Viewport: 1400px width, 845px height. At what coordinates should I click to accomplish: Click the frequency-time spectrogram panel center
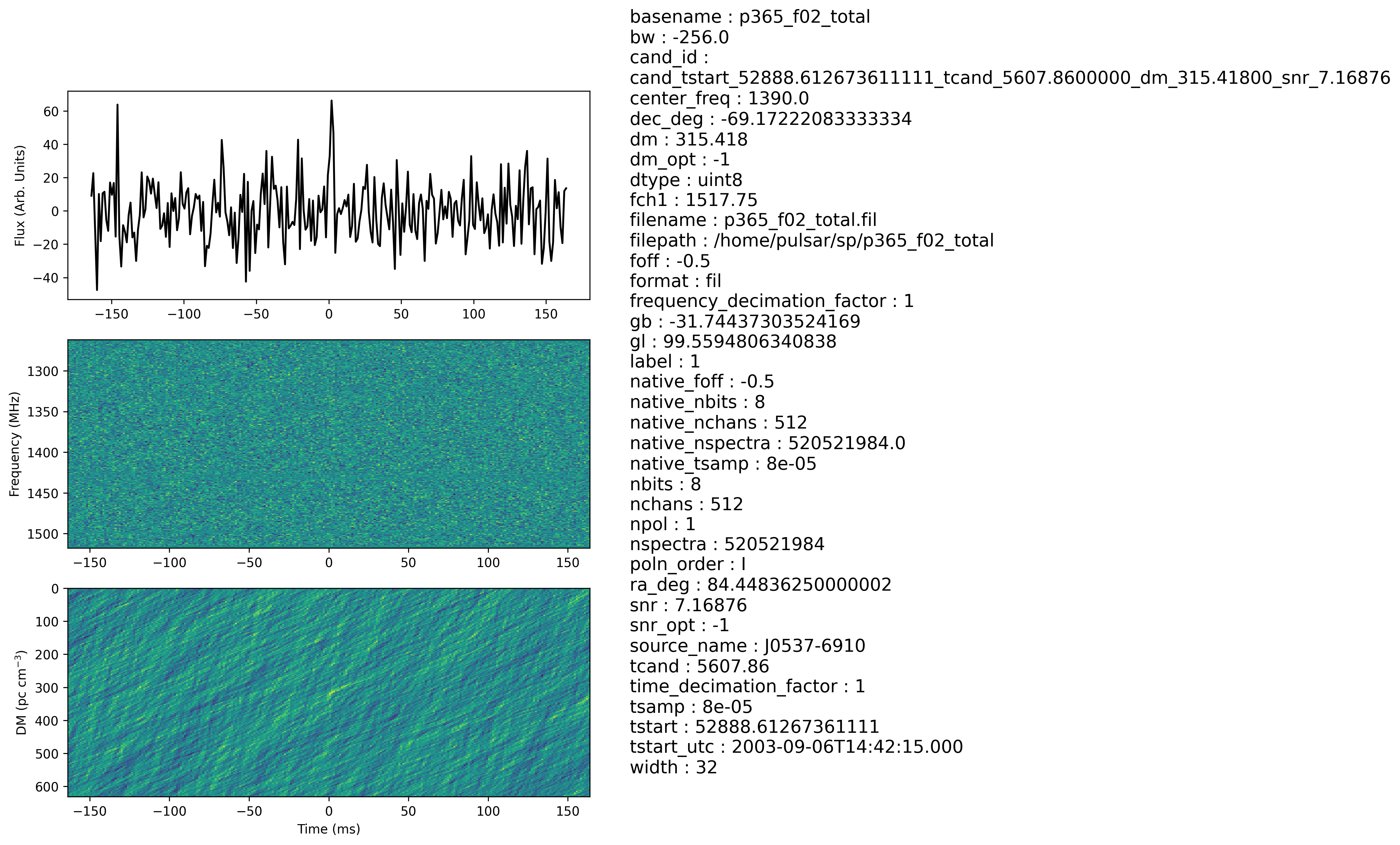(x=328, y=444)
